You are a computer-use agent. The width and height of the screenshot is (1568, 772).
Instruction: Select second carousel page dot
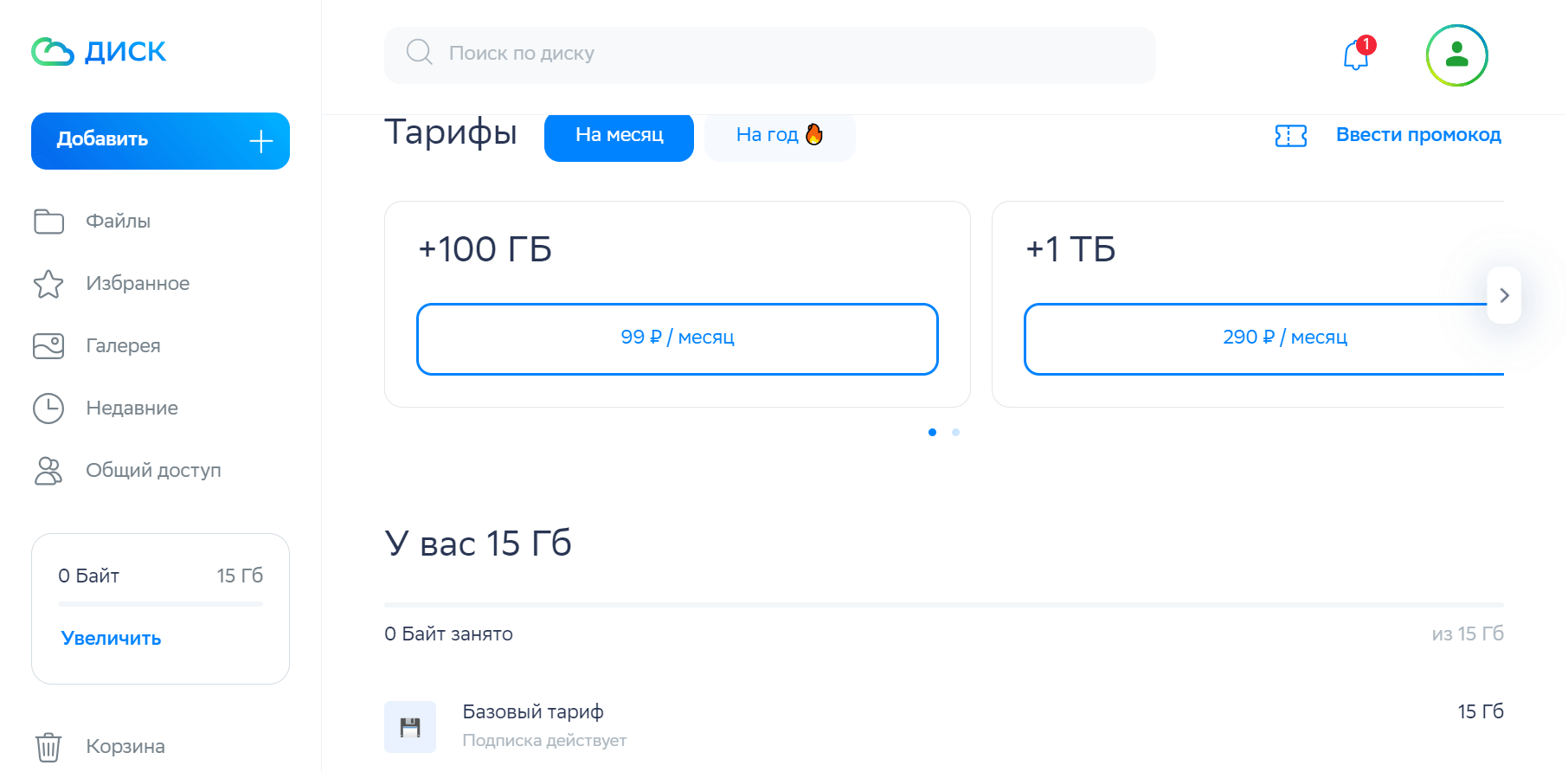[x=955, y=432]
